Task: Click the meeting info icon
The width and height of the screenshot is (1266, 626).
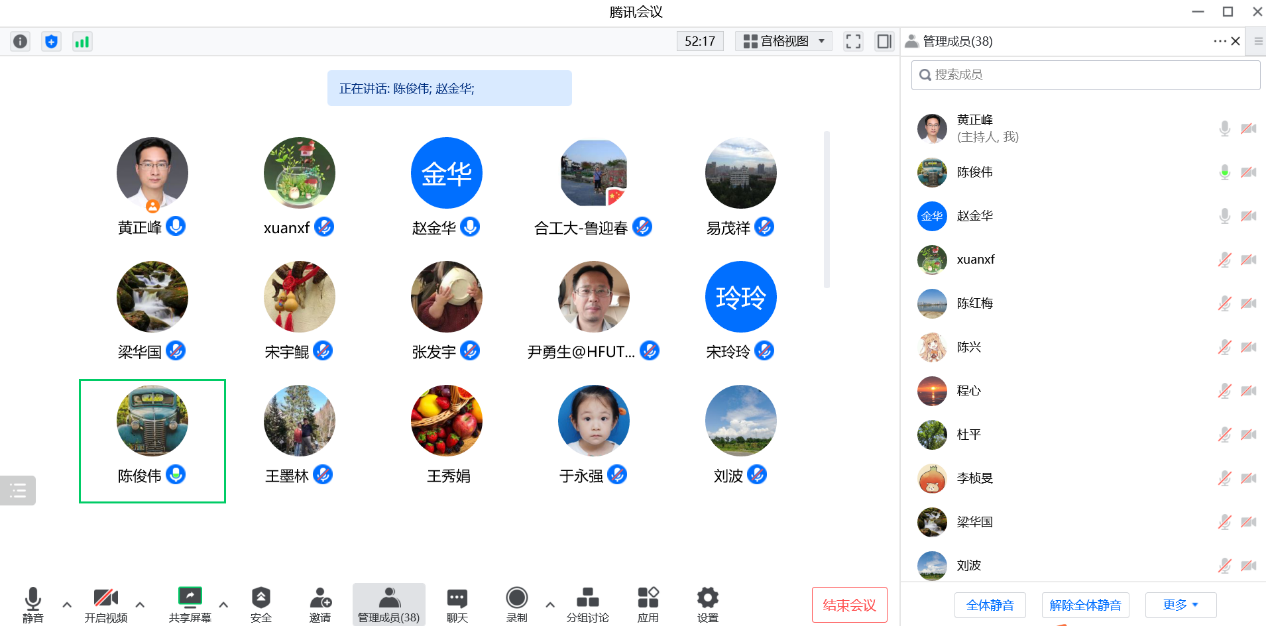Action: pos(20,41)
